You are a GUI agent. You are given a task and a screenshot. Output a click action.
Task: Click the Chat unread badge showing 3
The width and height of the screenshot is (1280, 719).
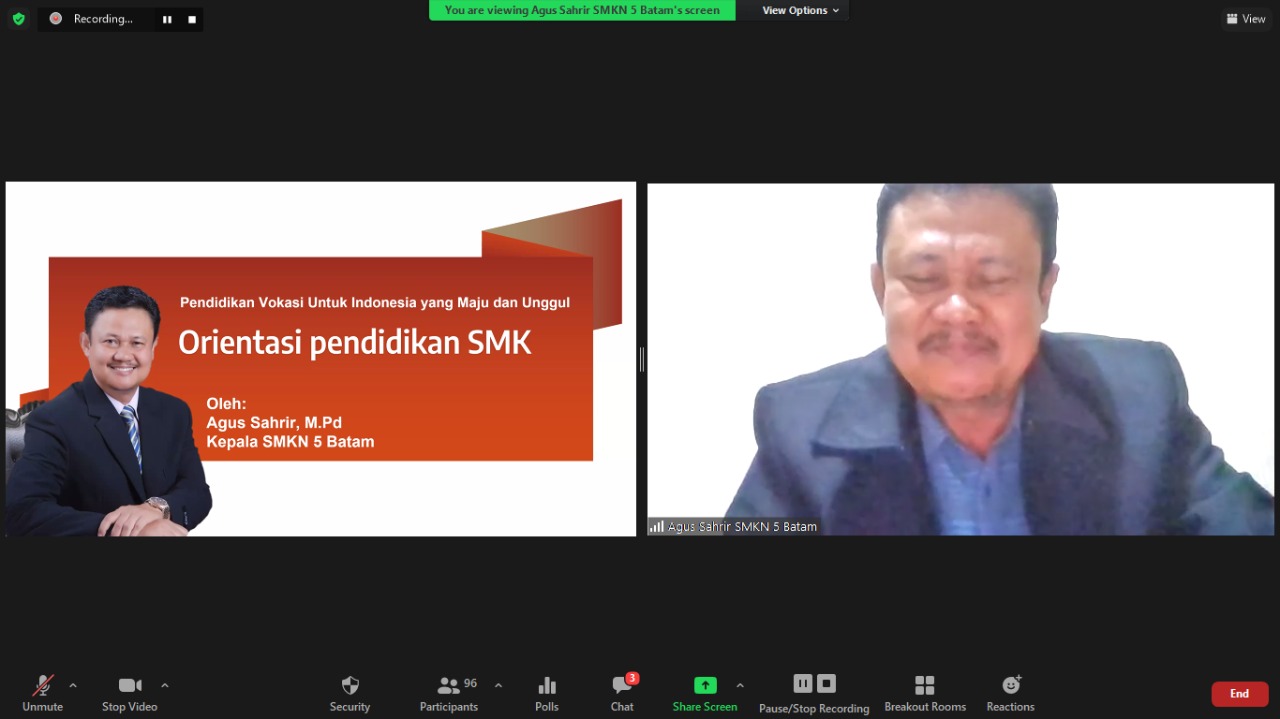(632, 678)
